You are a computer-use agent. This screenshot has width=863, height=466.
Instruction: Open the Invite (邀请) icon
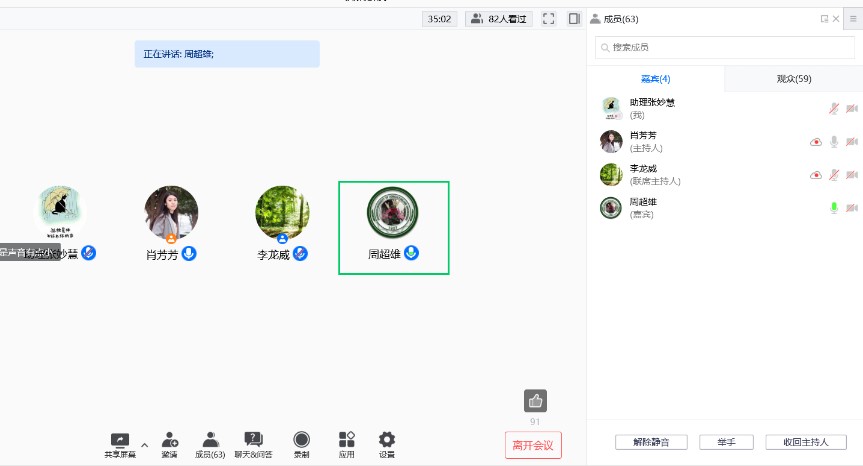169,440
